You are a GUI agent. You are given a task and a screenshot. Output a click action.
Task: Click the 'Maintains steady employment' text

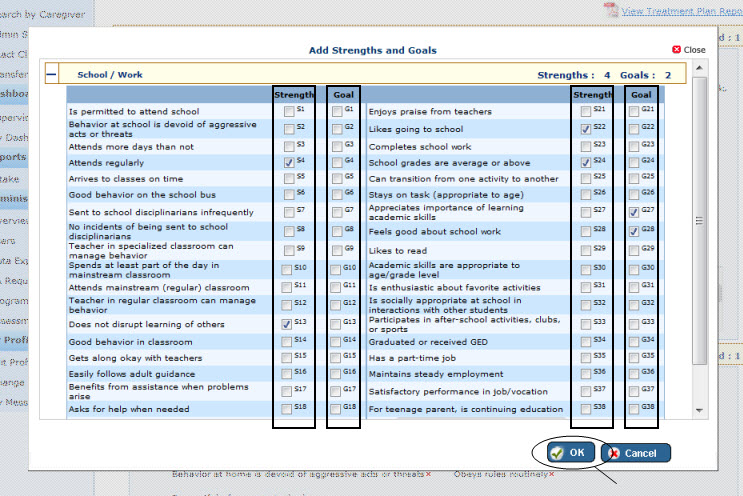(x=436, y=374)
